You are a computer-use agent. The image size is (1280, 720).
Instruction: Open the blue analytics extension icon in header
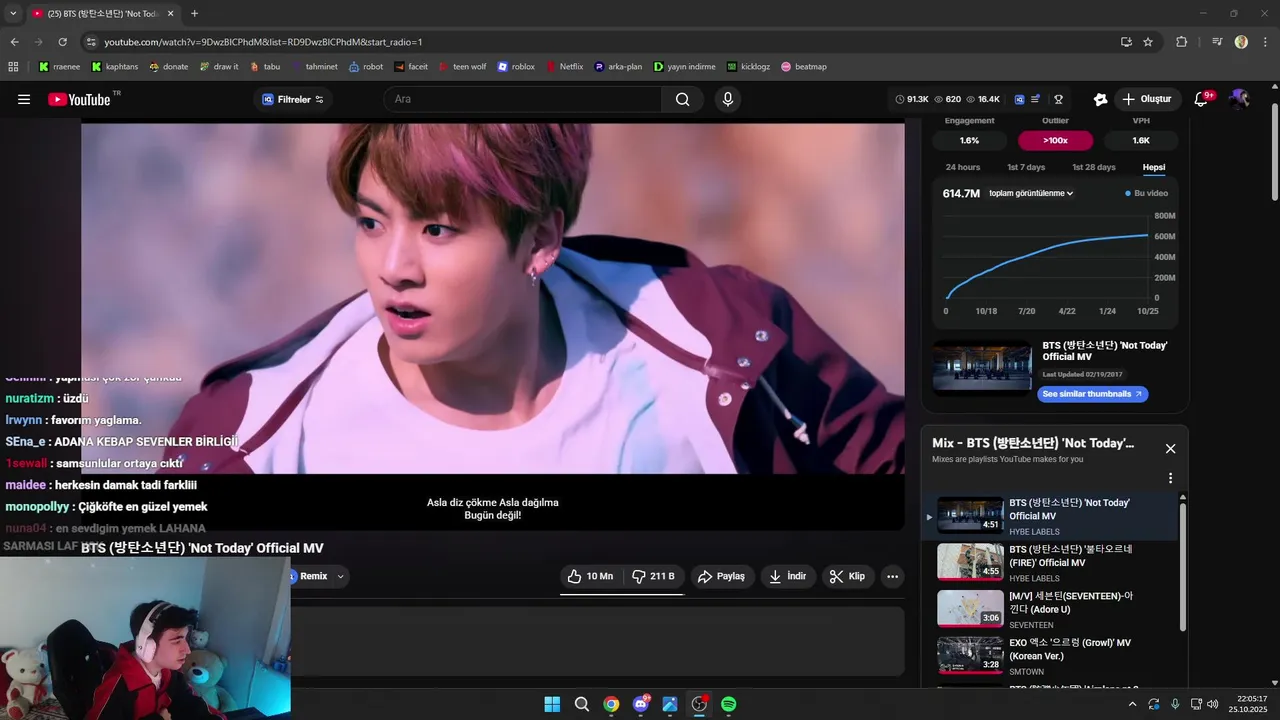1019,99
